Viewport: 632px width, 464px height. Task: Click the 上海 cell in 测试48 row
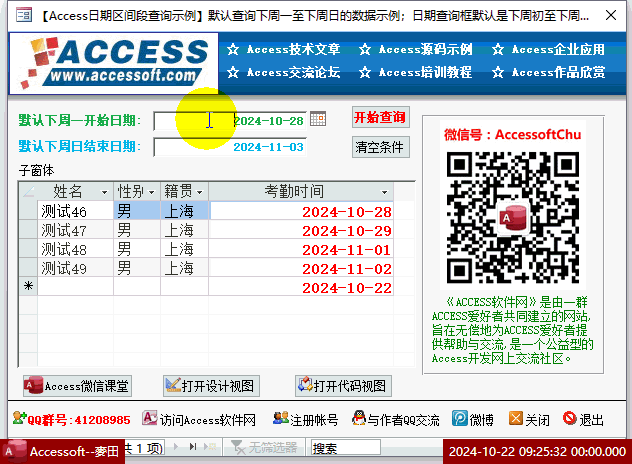point(184,249)
